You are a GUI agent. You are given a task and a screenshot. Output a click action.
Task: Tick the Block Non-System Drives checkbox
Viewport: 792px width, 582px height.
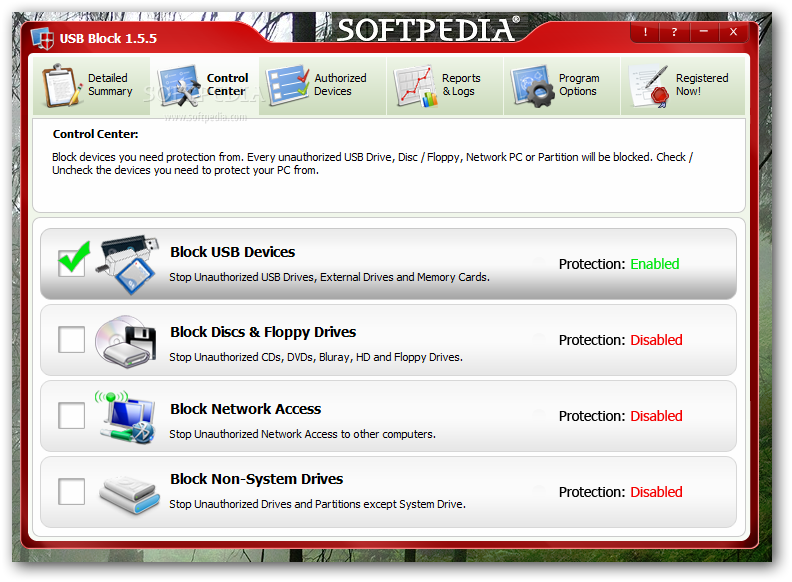pyautogui.click(x=71, y=491)
